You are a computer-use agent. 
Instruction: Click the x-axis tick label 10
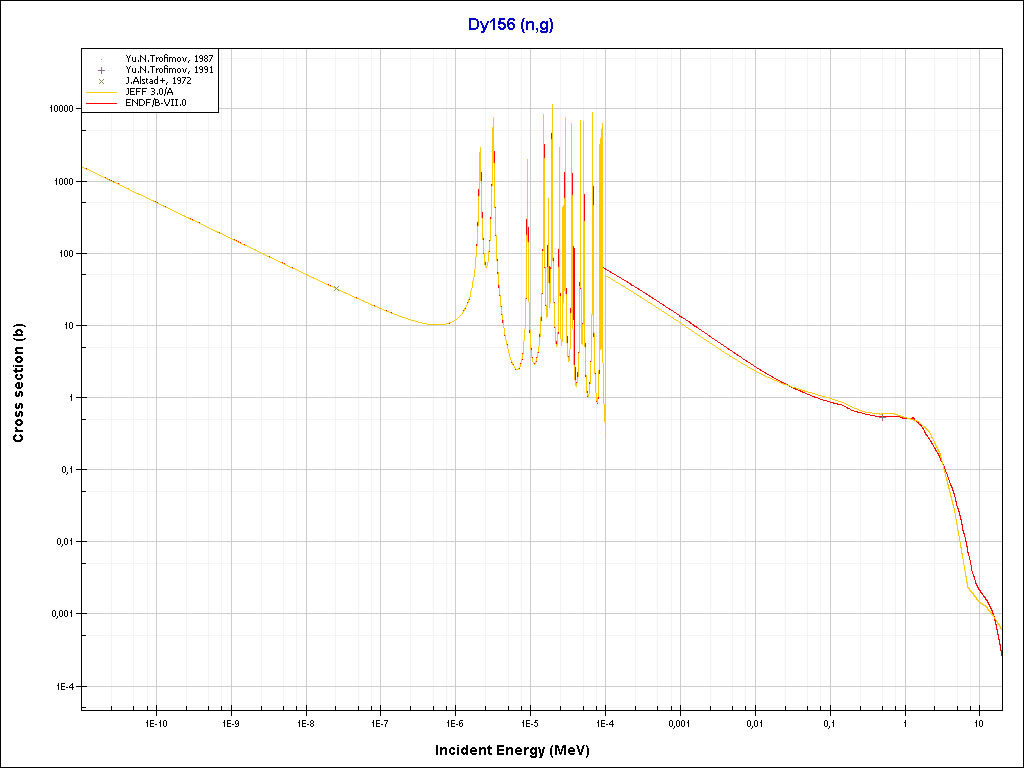coord(979,722)
